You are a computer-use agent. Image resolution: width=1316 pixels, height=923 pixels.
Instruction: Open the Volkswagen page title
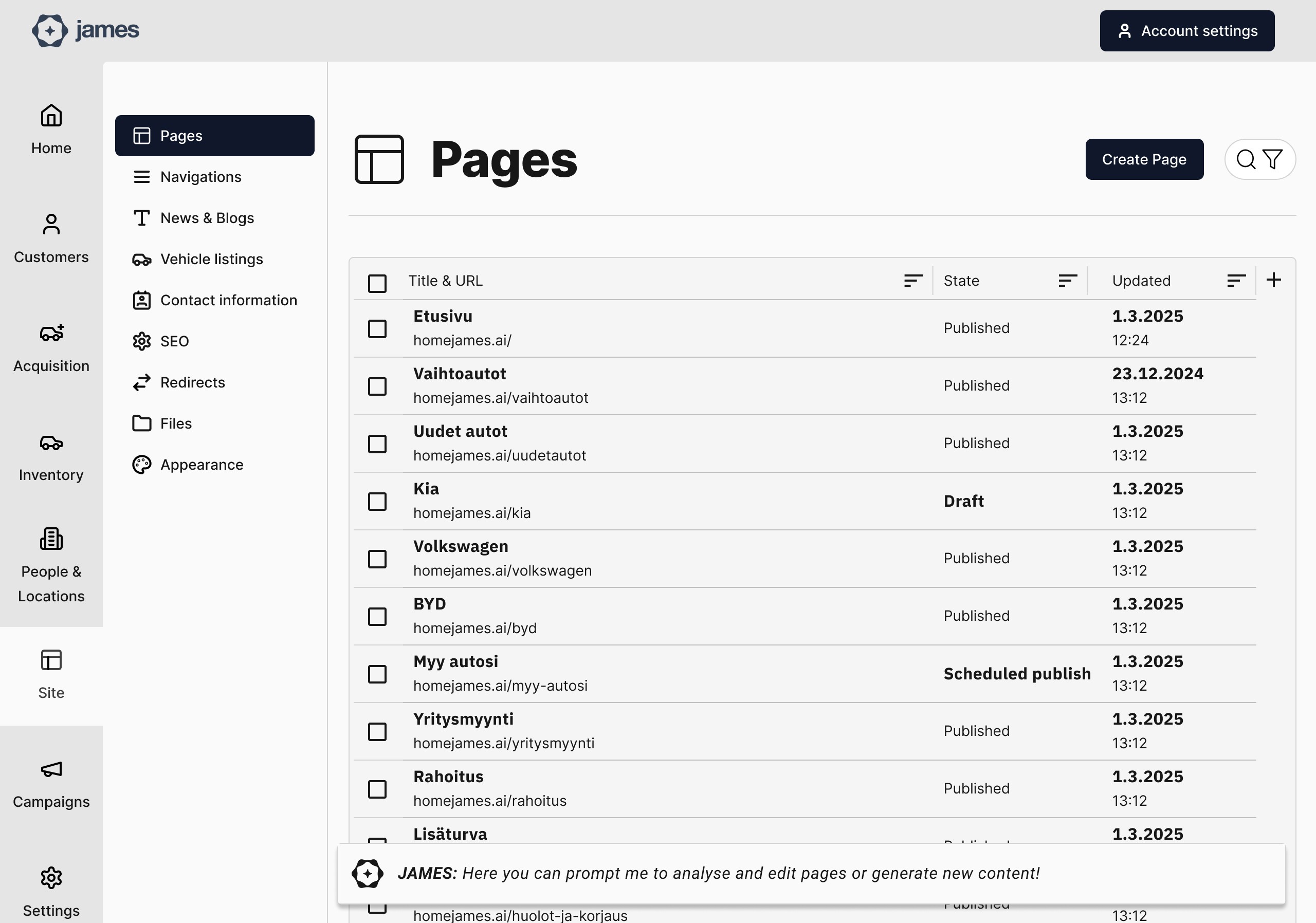point(460,547)
